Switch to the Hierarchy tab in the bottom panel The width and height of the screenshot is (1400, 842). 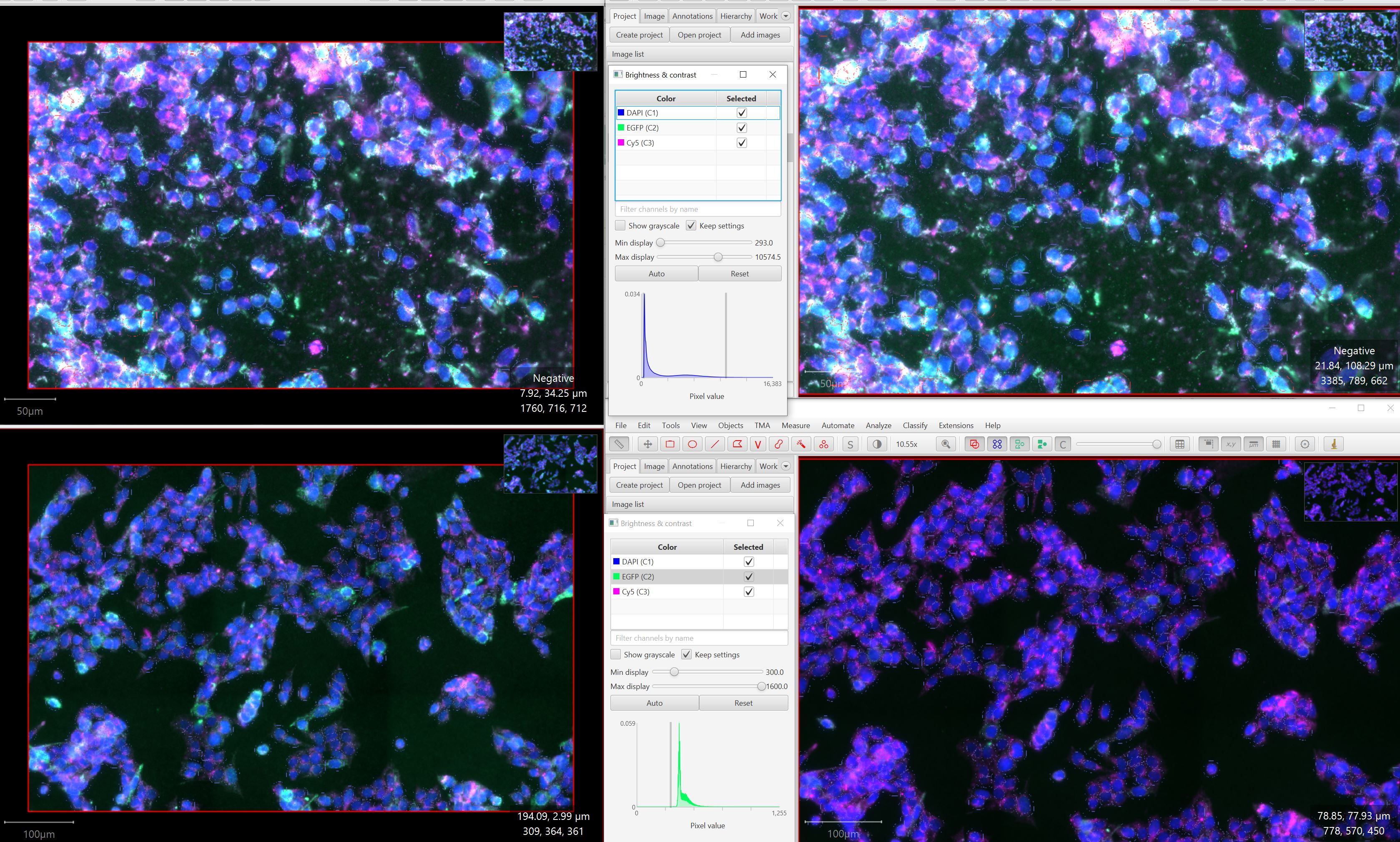735,466
